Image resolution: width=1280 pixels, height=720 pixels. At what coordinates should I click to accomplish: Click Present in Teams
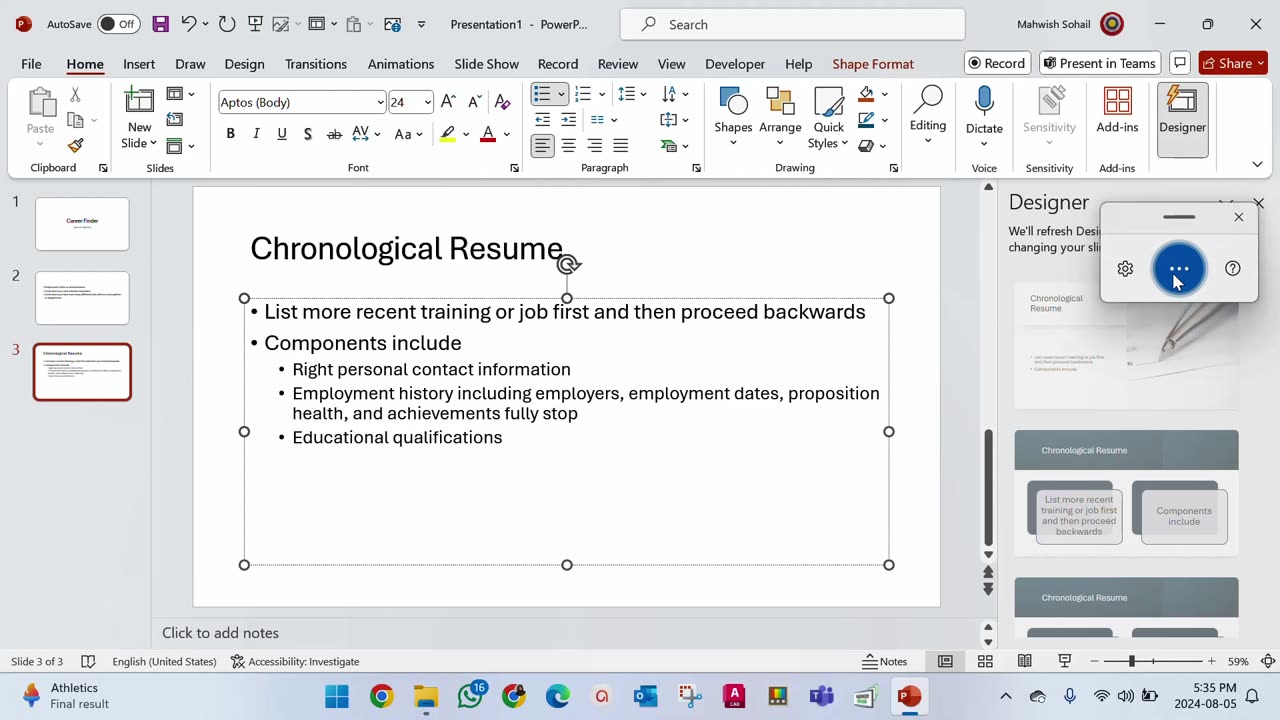click(x=1100, y=63)
